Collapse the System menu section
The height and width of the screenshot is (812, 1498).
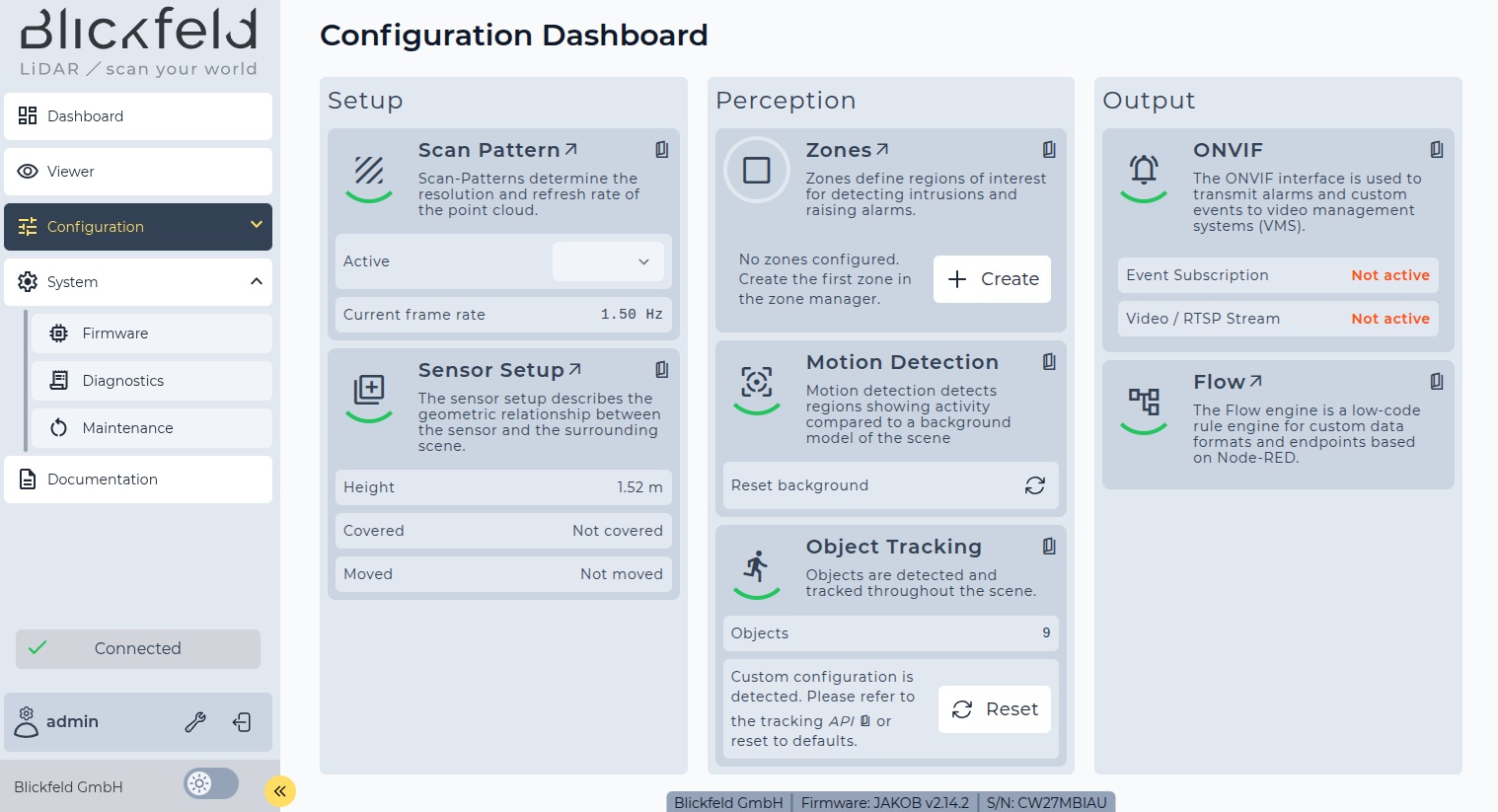click(x=257, y=281)
